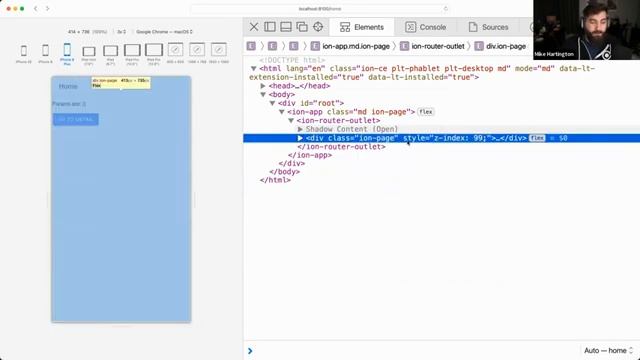This screenshot has height=360, width=640.
Task: Click second collapsed breadcrumb element icon
Action: click(272, 46)
